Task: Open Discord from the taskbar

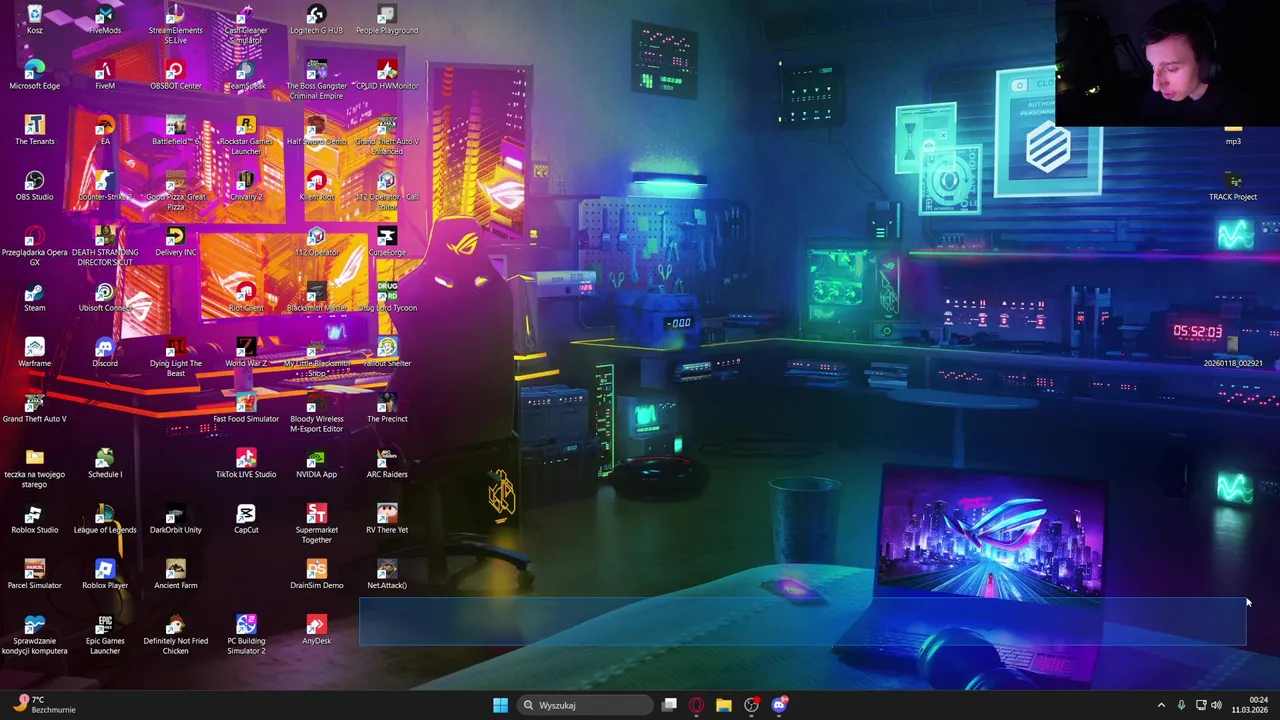Action: (x=779, y=705)
